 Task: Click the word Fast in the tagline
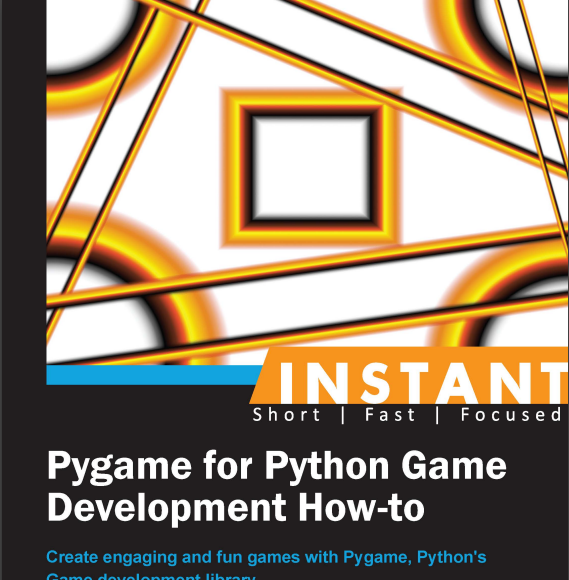pyautogui.click(x=390, y=415)
